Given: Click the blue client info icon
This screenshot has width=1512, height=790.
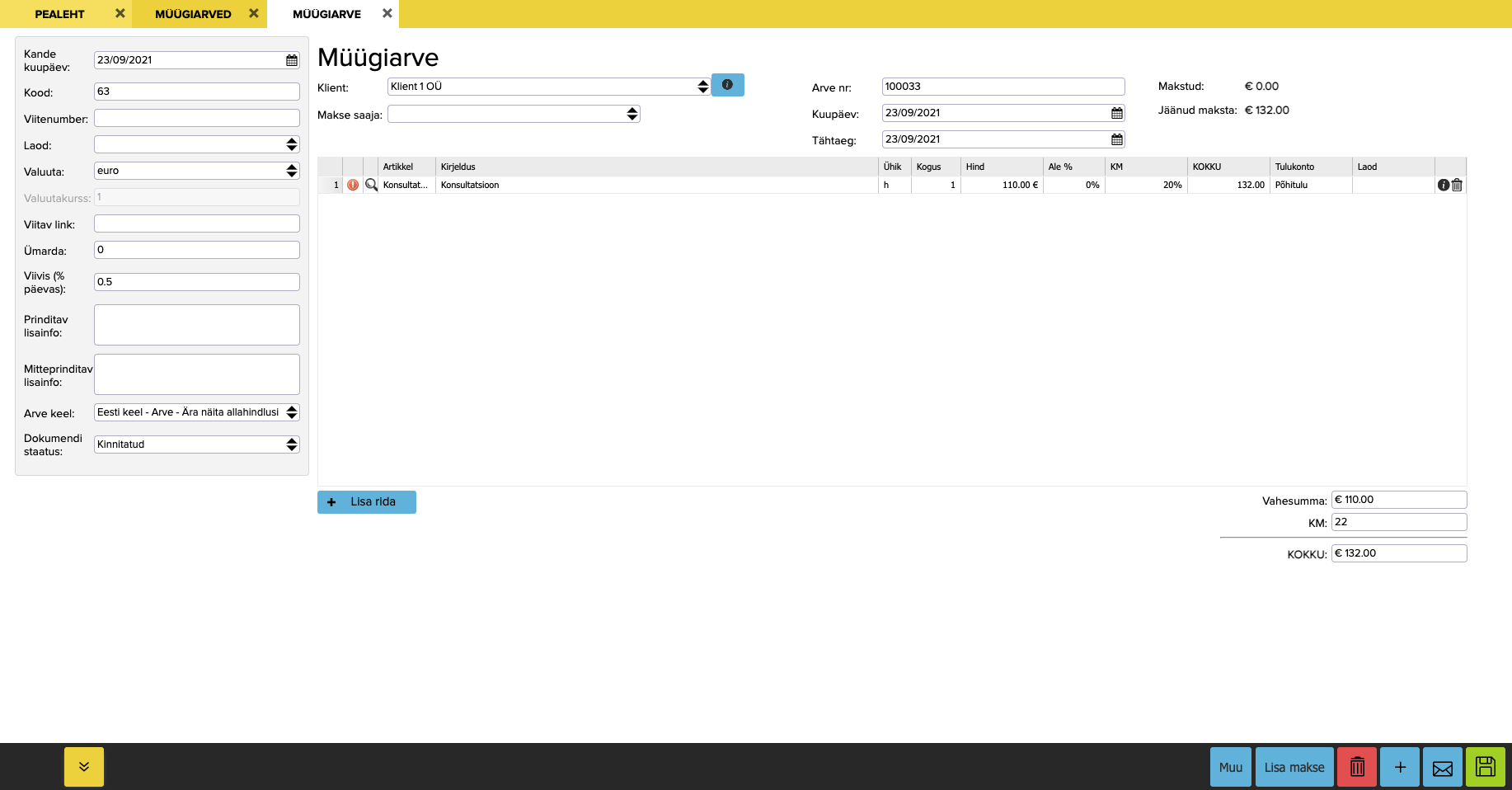Looking at the screenshot, I should tap(727, 85).
